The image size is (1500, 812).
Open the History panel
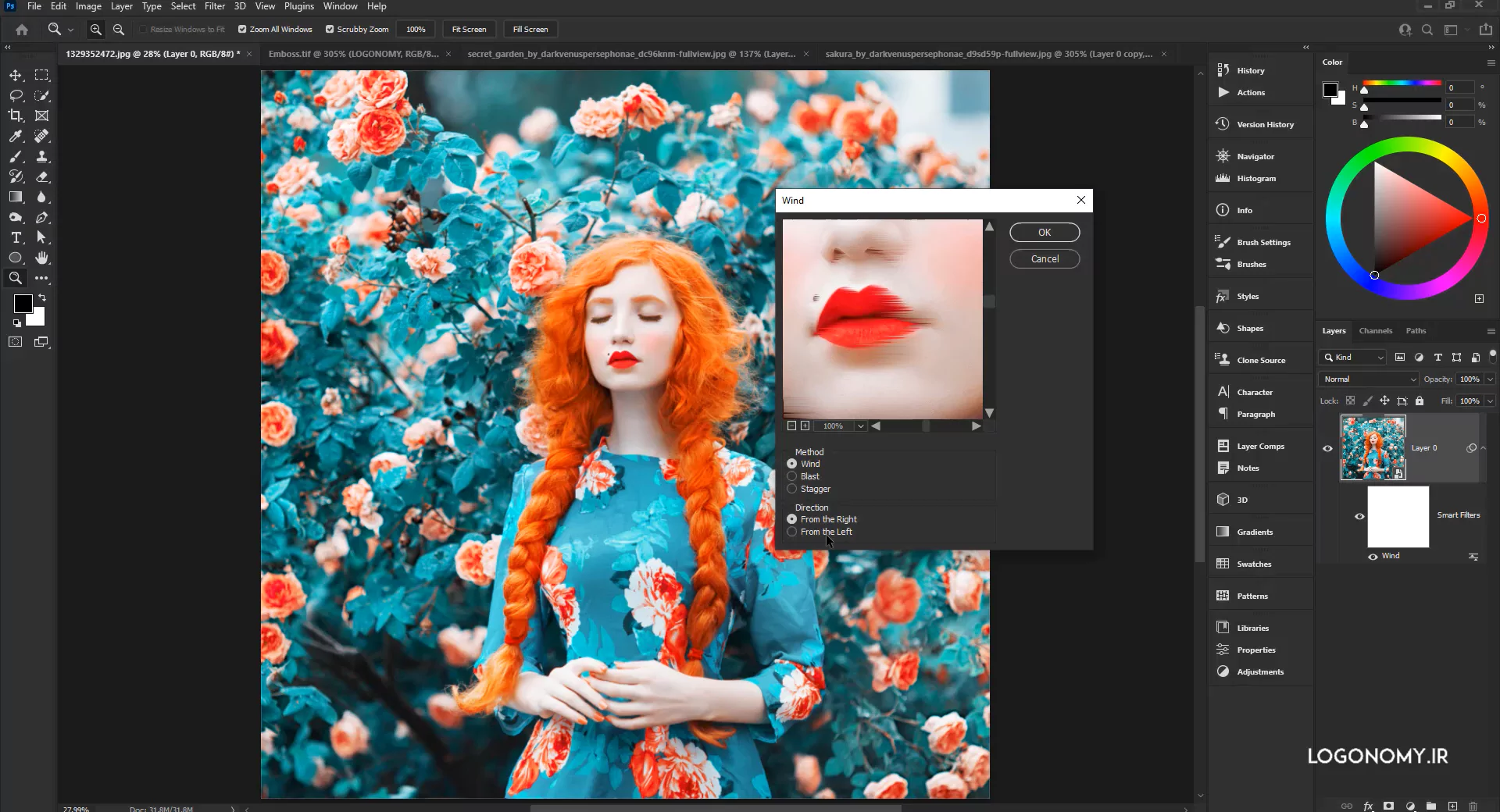[1251, 70]
